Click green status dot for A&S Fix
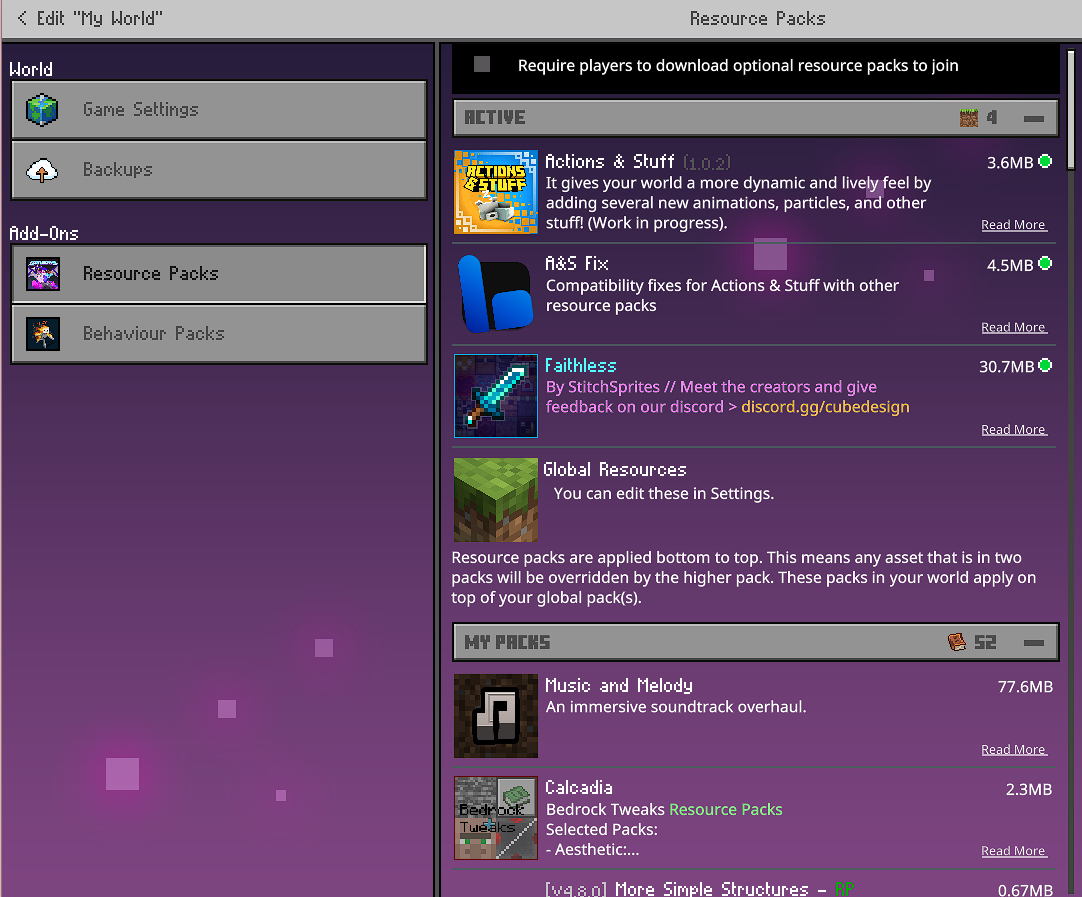Image resolution: width=1082 pixels, height=897 pixels. coord(1045,264)
